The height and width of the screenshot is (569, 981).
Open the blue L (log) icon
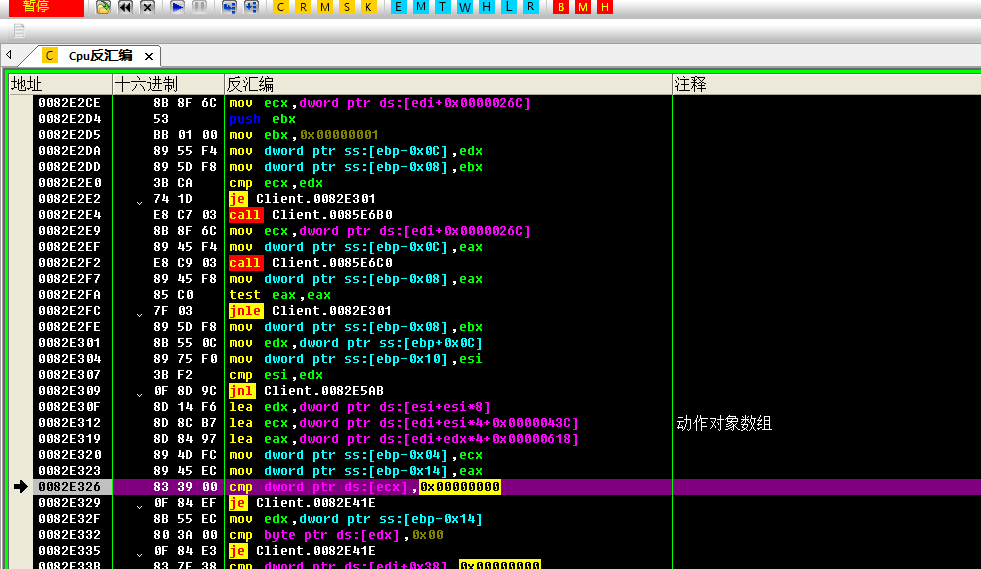[x=509, y=7]
